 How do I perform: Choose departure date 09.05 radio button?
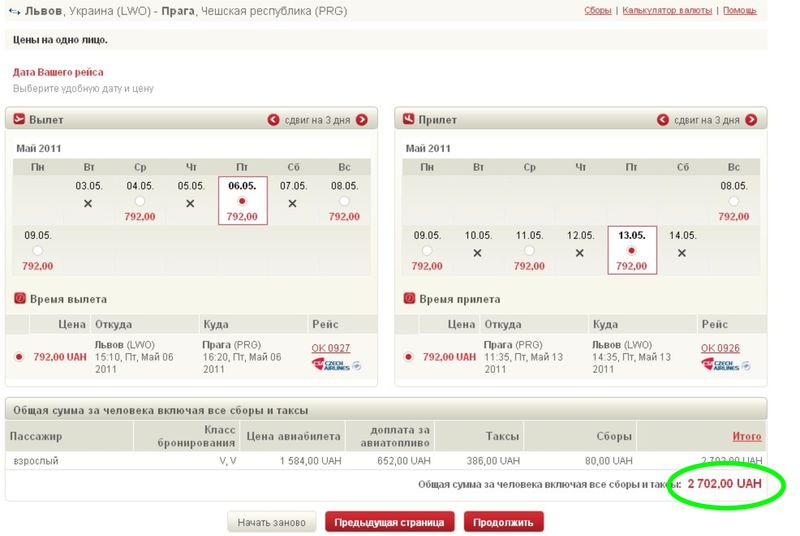tap(37, 251)
